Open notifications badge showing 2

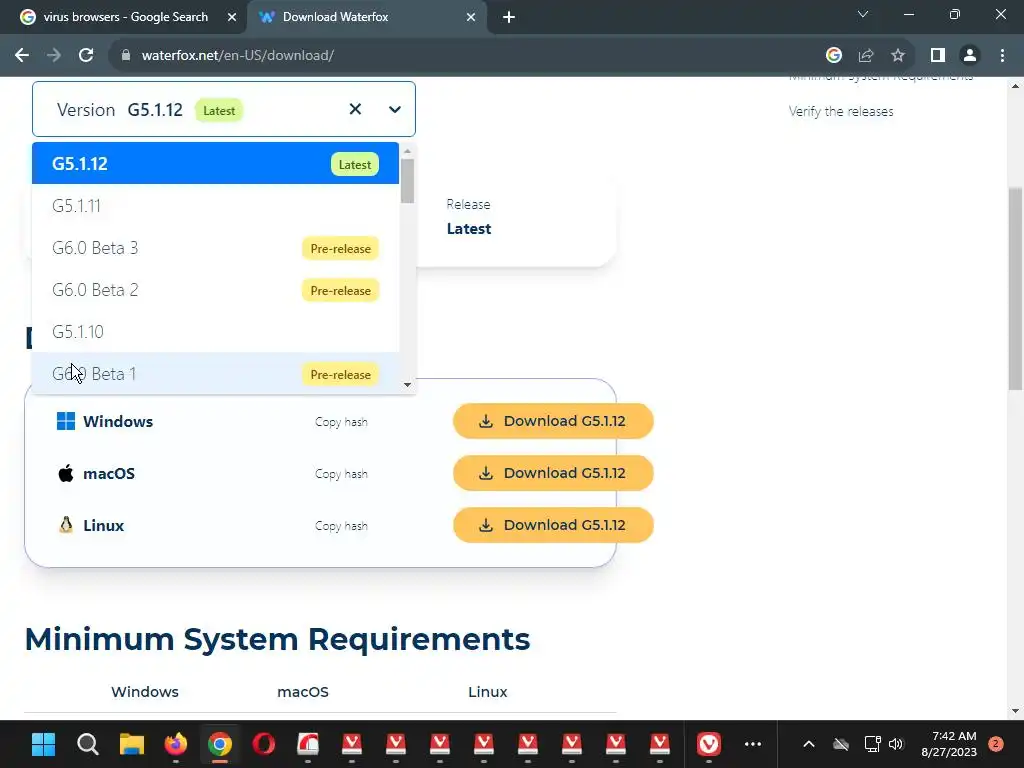coord(996,744)
